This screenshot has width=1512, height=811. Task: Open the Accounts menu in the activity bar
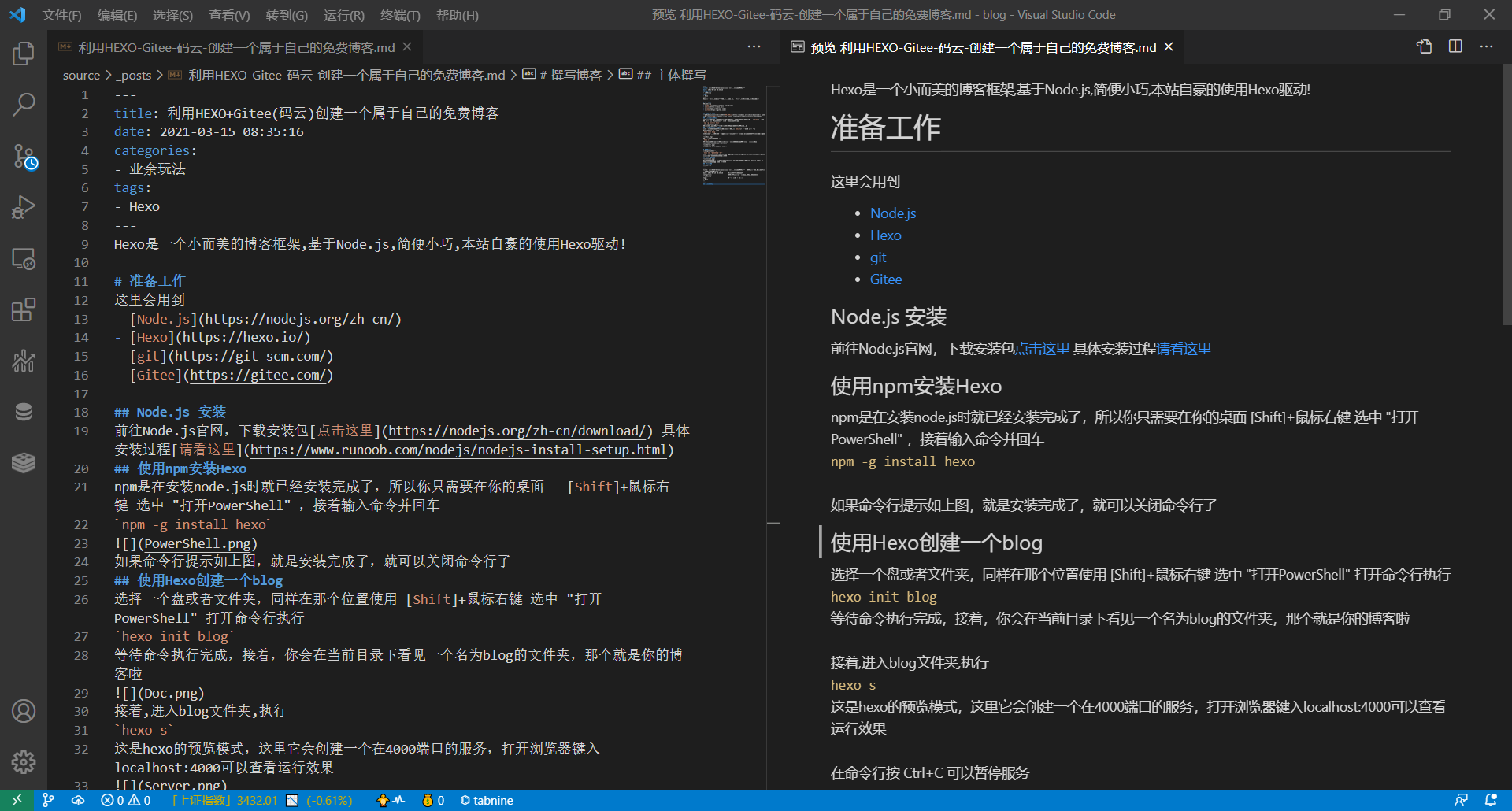tap(24, 711)
